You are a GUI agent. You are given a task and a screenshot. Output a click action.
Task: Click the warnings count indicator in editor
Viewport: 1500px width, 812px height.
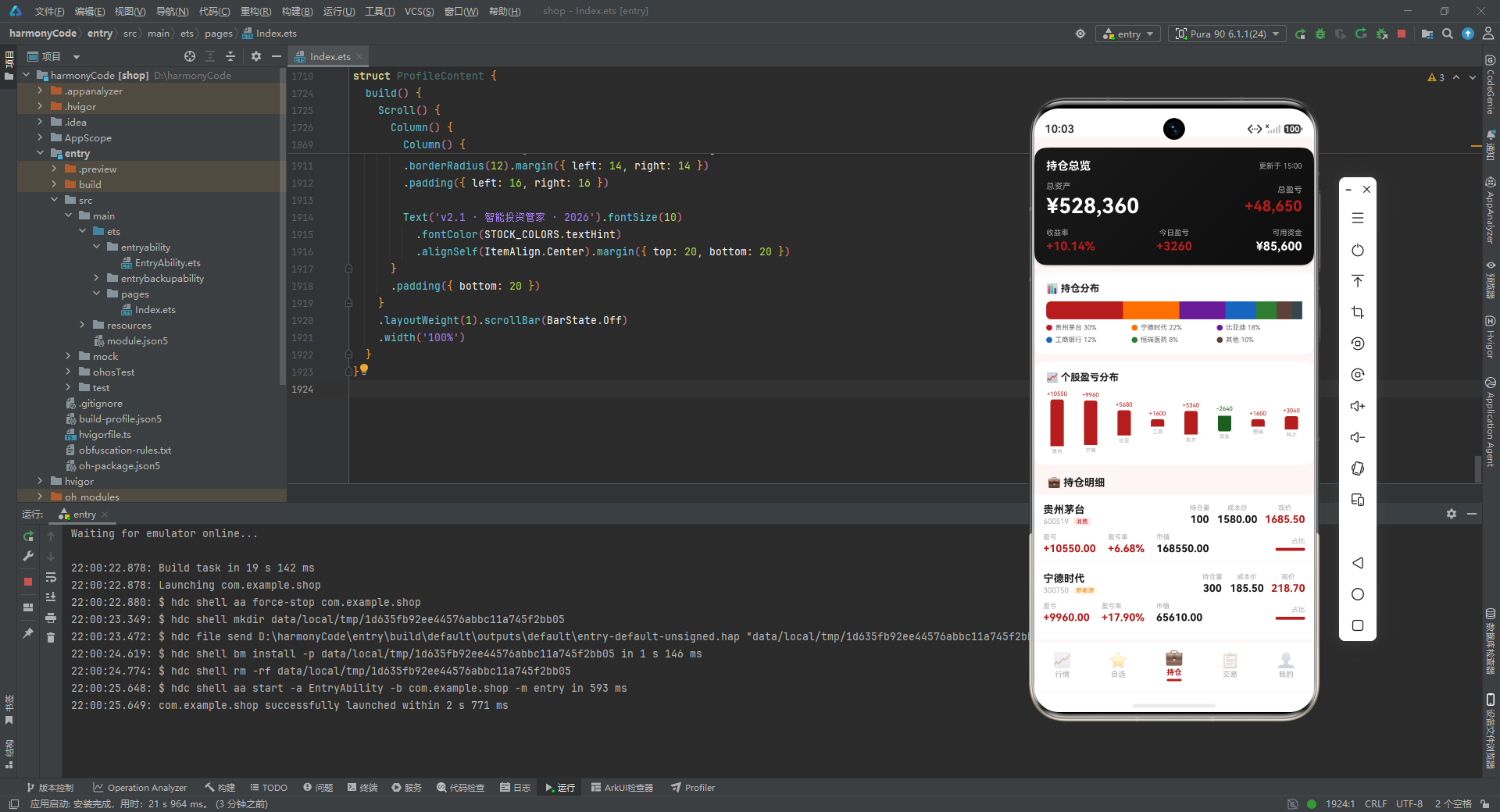point(1436,77)
